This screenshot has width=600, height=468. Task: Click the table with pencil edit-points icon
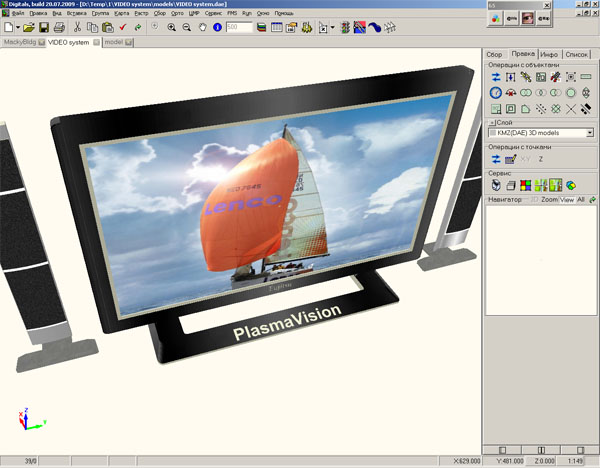(510, 159)
